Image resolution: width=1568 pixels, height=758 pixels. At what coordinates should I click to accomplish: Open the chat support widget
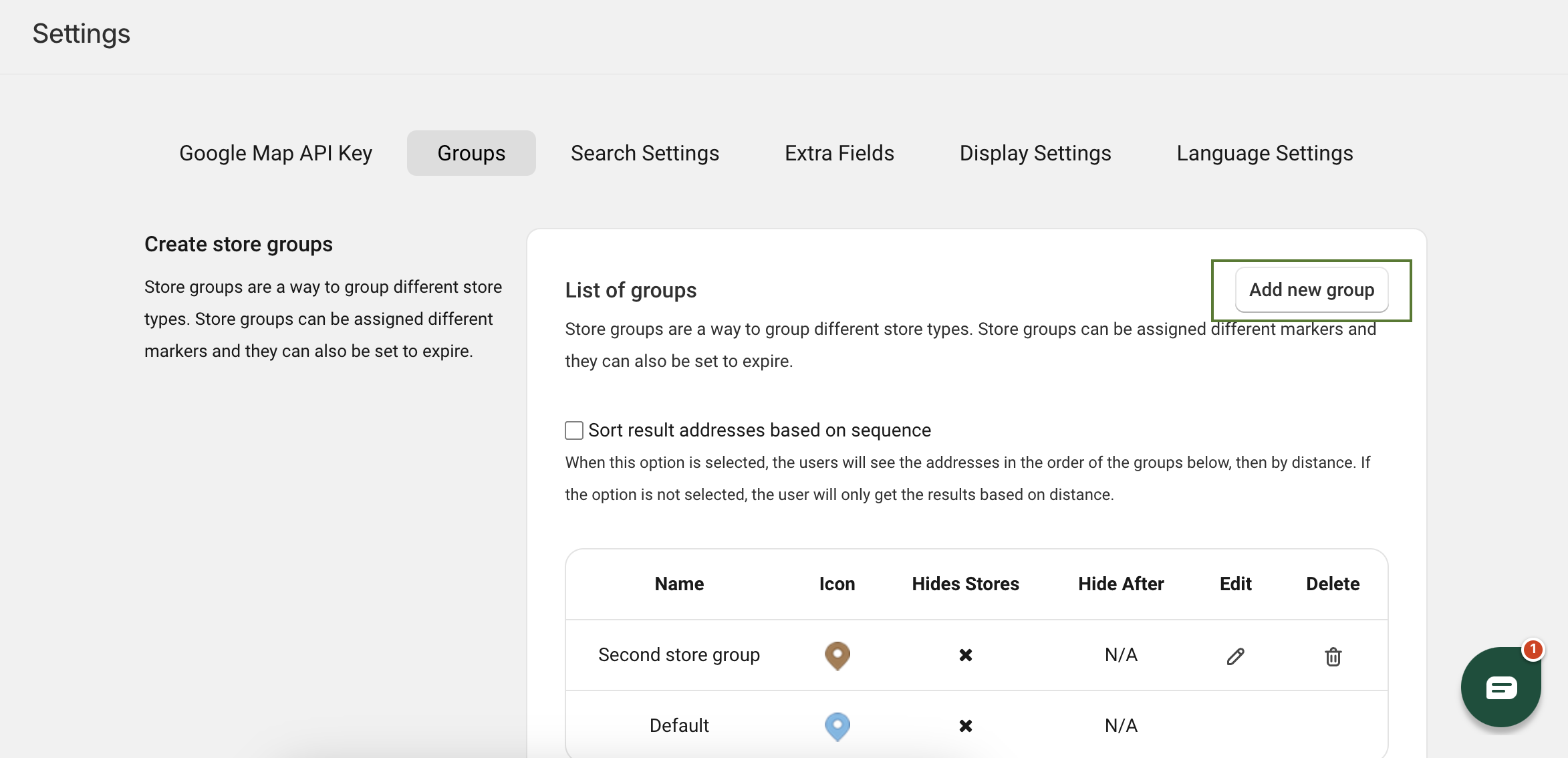pos(1500,687)
